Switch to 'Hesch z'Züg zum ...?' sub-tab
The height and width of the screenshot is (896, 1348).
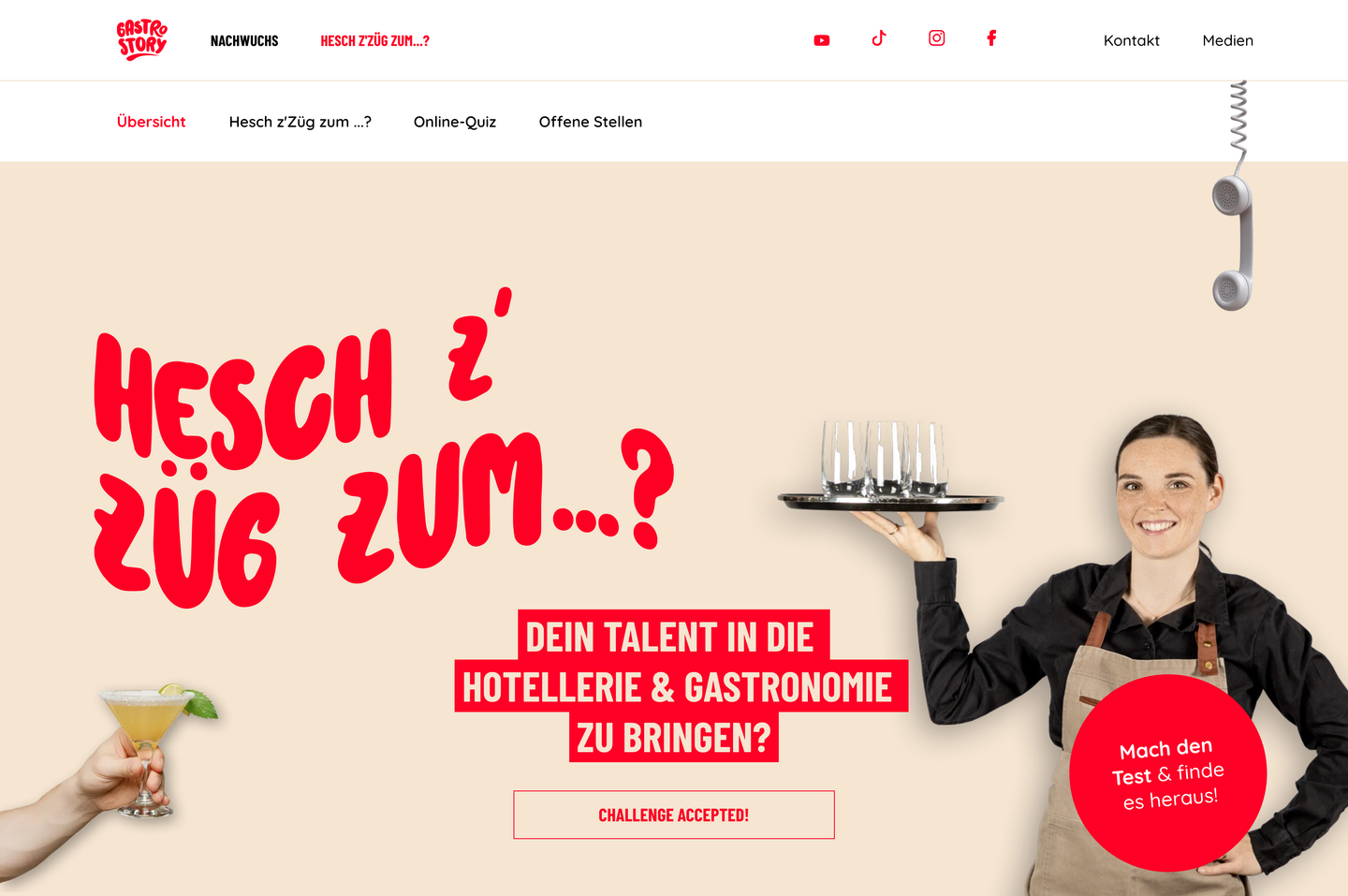(x=300, y=122)
